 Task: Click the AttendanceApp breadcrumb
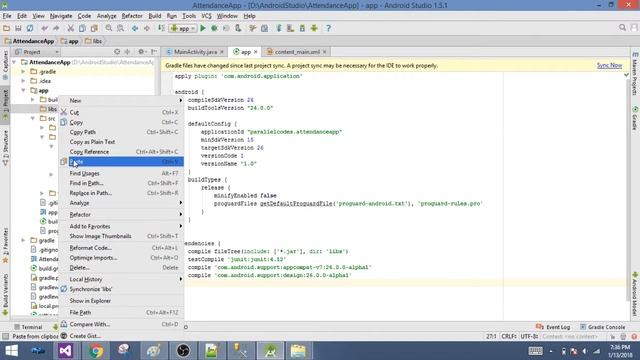[x=29, y=41]
